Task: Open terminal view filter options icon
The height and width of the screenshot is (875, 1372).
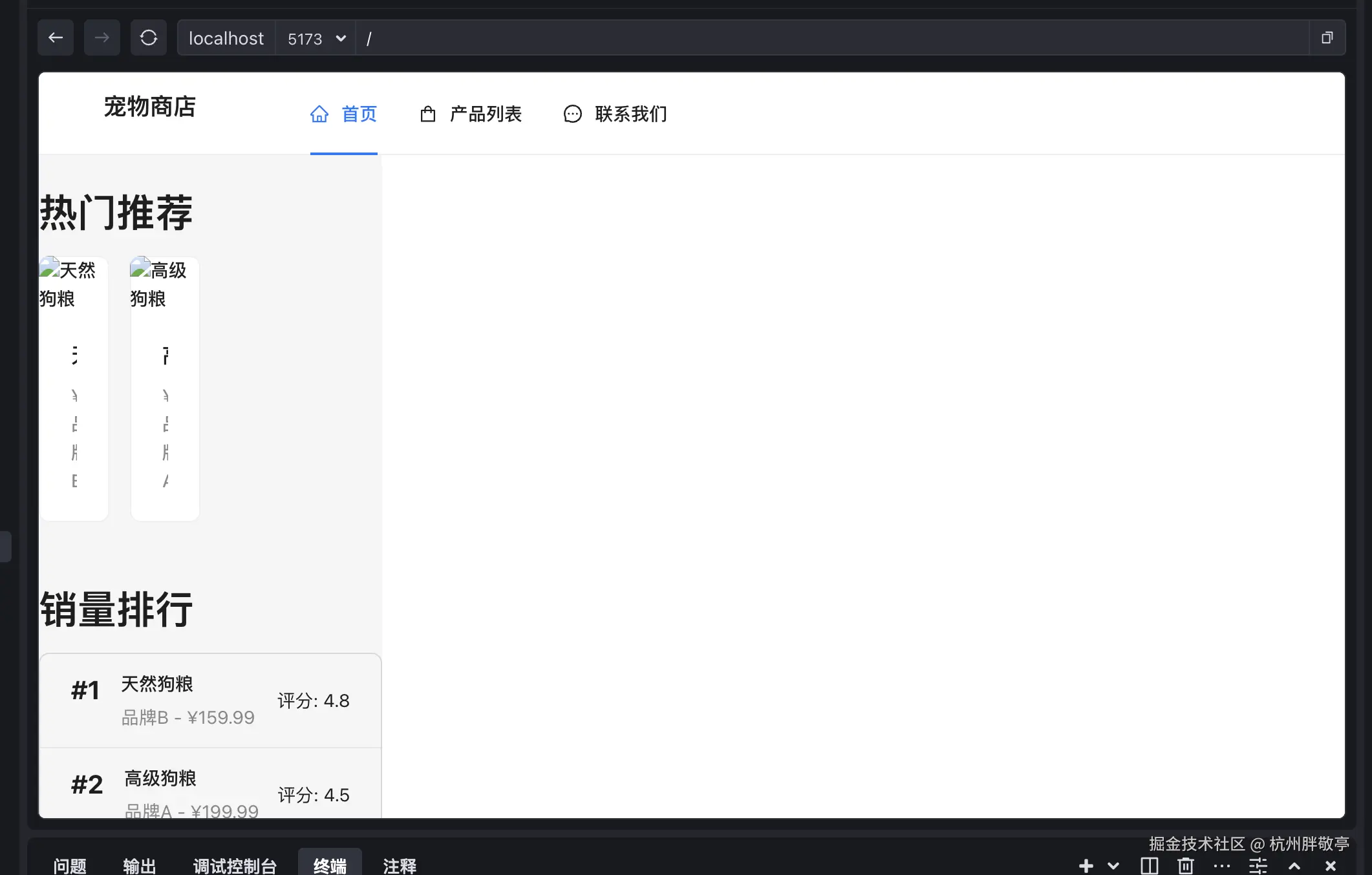Action: (x=1258, y=866)
